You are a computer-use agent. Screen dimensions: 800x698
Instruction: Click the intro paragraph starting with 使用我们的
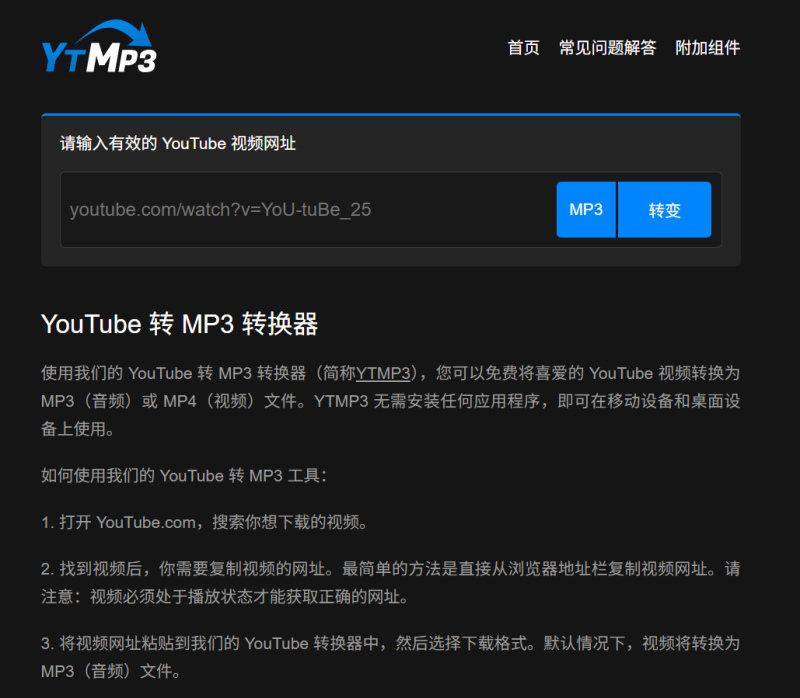(x=390, y=401)
